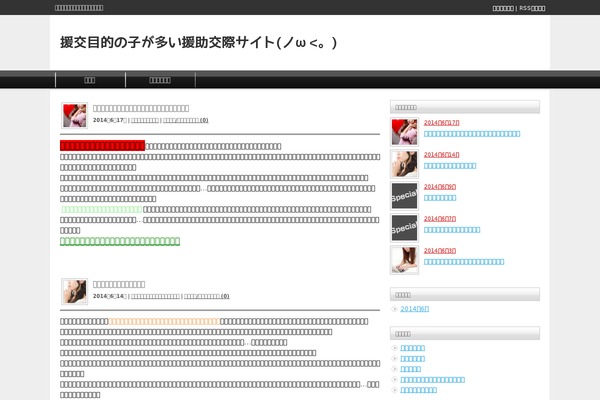Open the fourth, longest link in the sidebar category list
Viewport: 600px width, 400px height.
[x=432, y=380]
